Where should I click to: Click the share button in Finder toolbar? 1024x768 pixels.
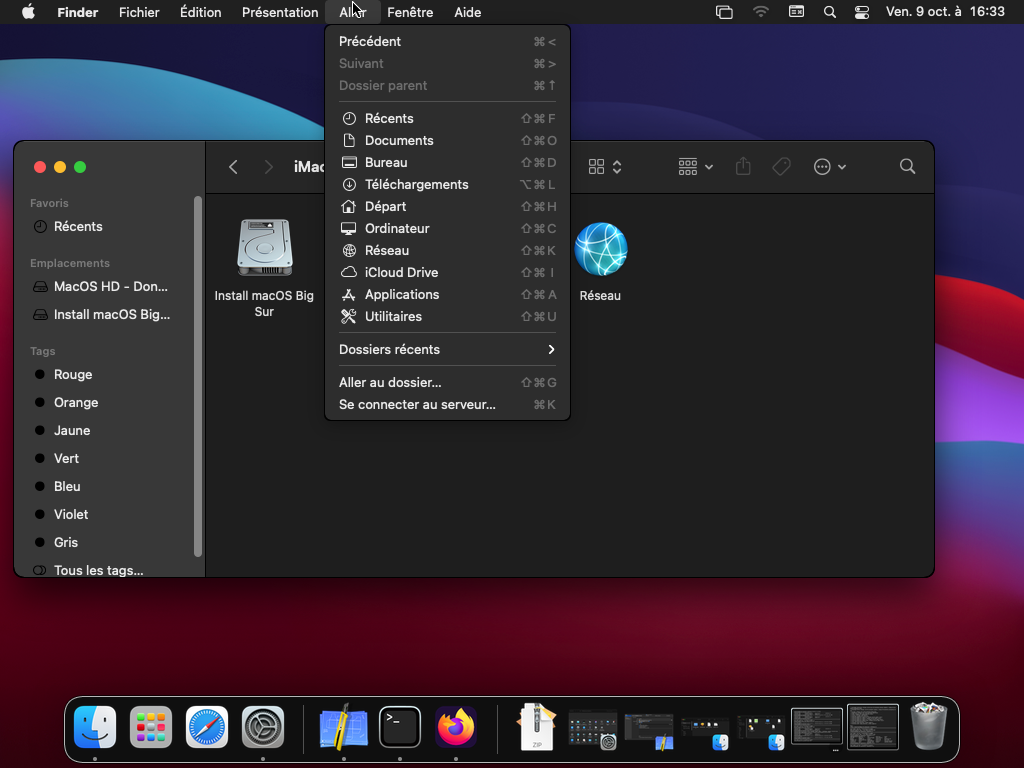tap(743, 167)
